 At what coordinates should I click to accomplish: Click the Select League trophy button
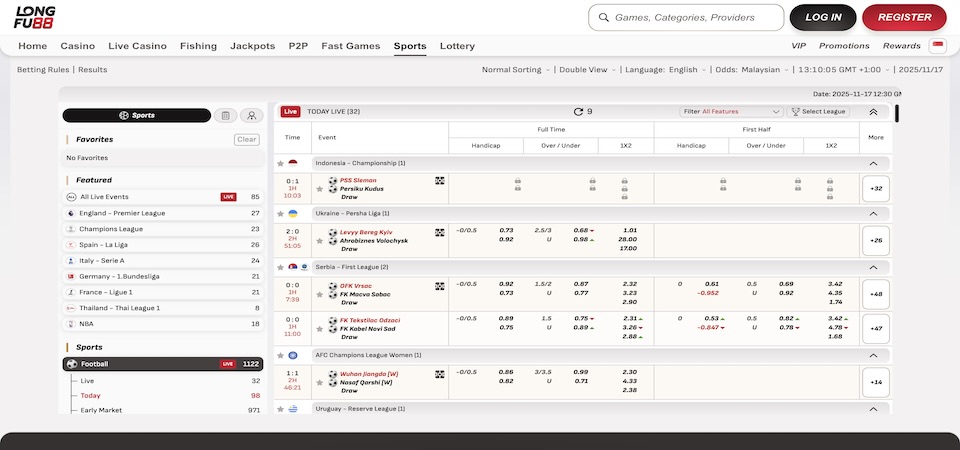click(818, 111)
